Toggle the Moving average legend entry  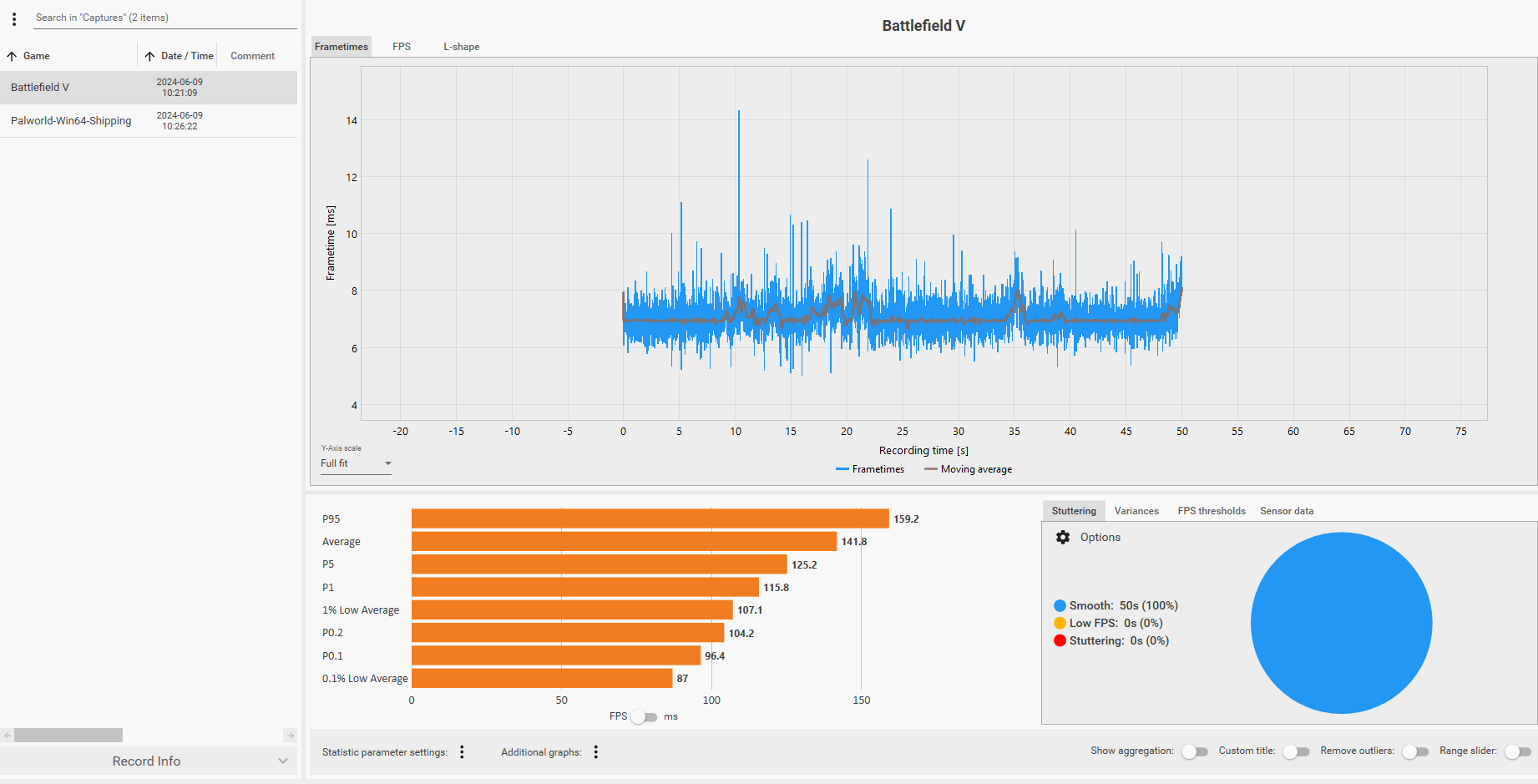[x=969, y=469]
